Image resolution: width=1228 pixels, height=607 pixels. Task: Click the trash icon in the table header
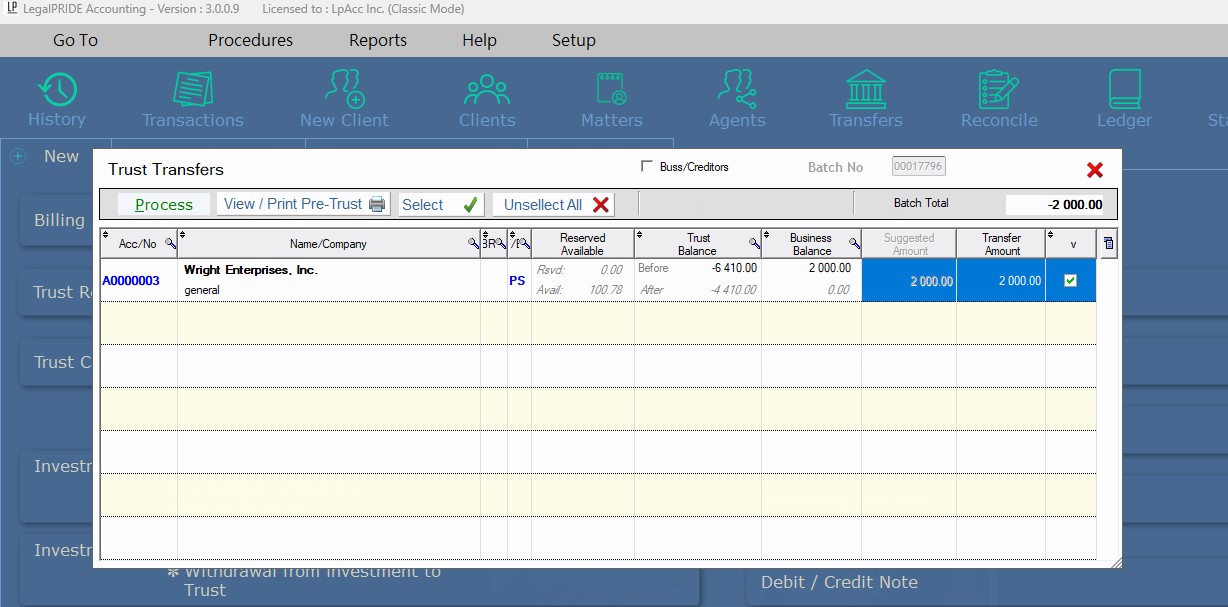pyautogui.click(x=1108, y=243)
